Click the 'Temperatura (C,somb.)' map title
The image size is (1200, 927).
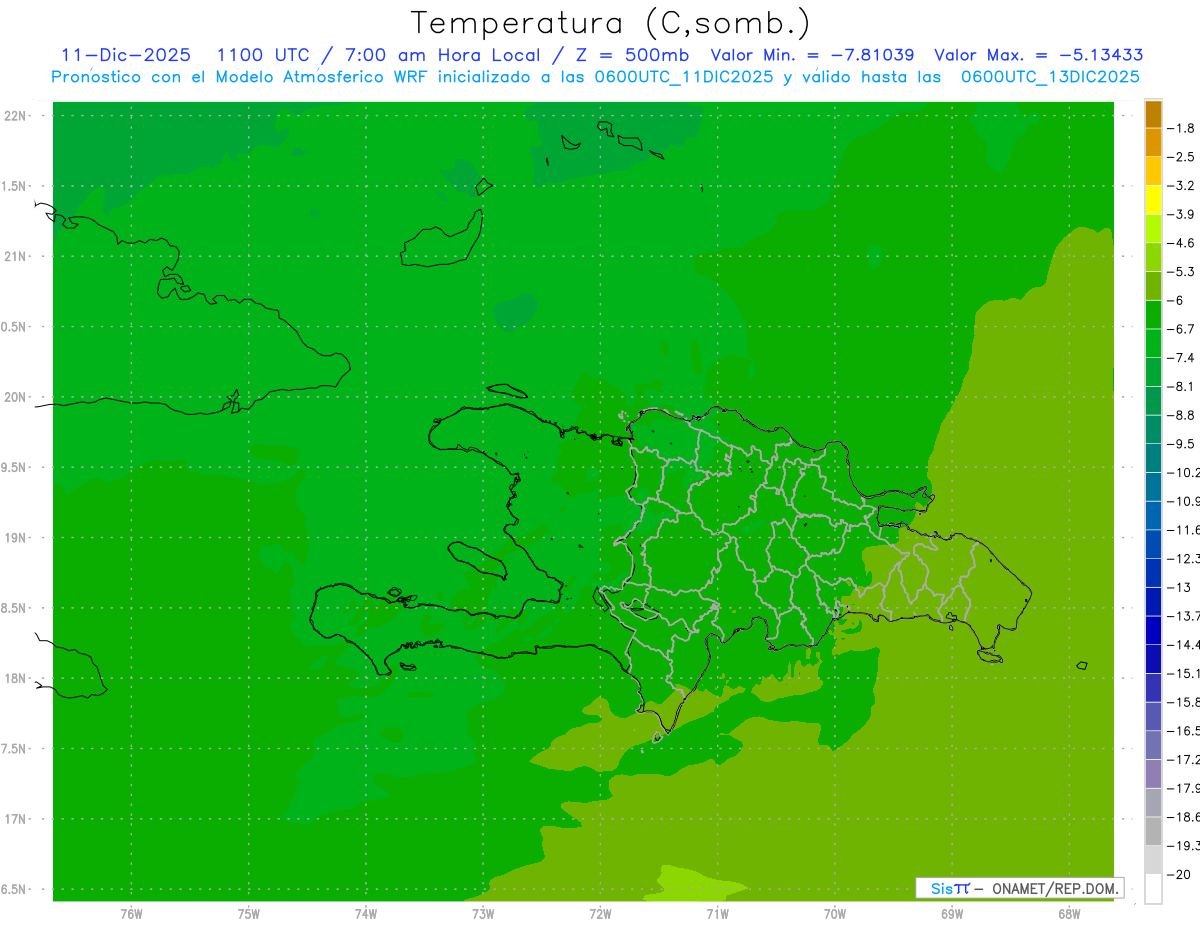coord(611,22)
